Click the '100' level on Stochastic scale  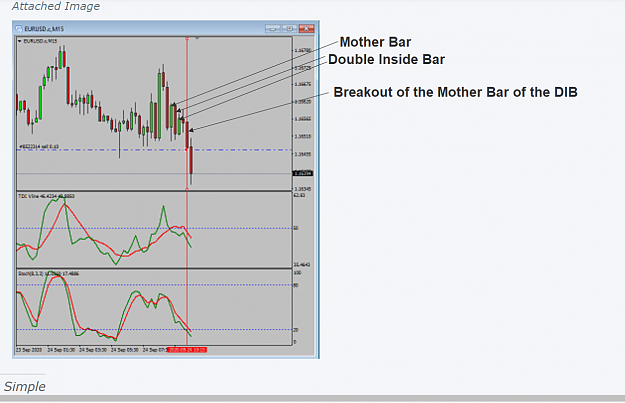(x=297, y=273)
